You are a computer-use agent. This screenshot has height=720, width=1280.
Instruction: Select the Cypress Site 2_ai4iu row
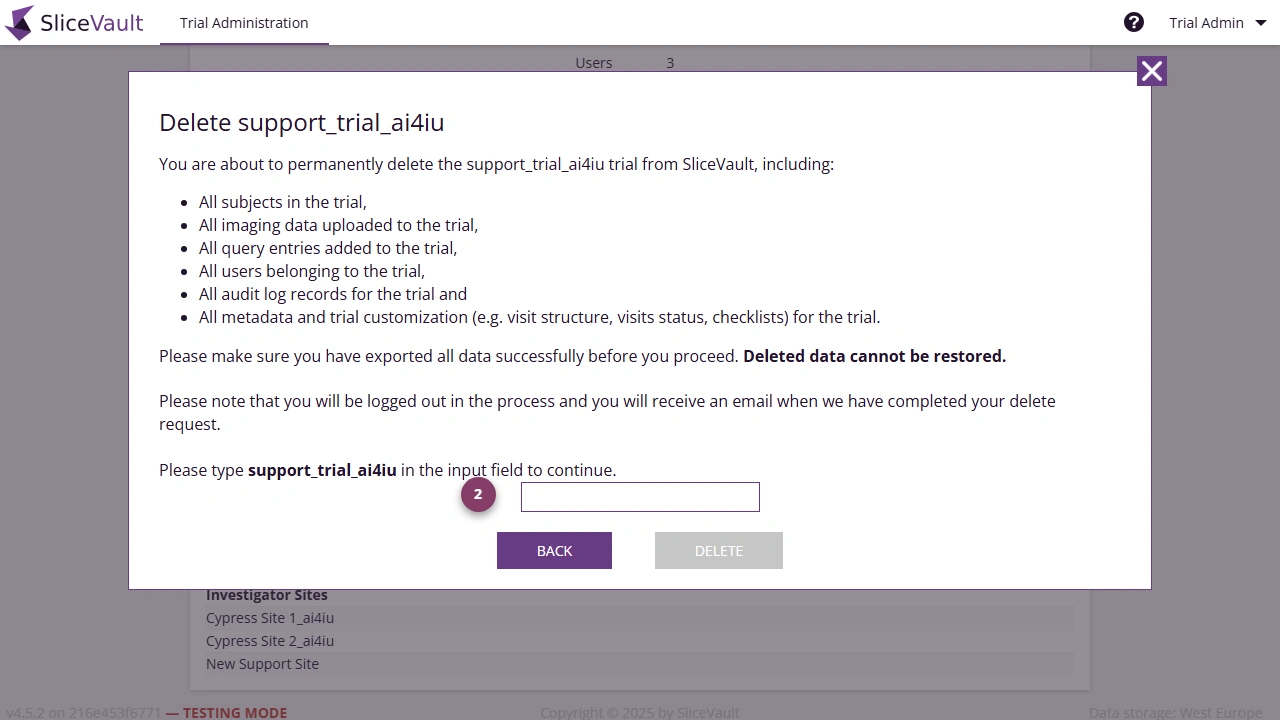(x=640, y=641)
